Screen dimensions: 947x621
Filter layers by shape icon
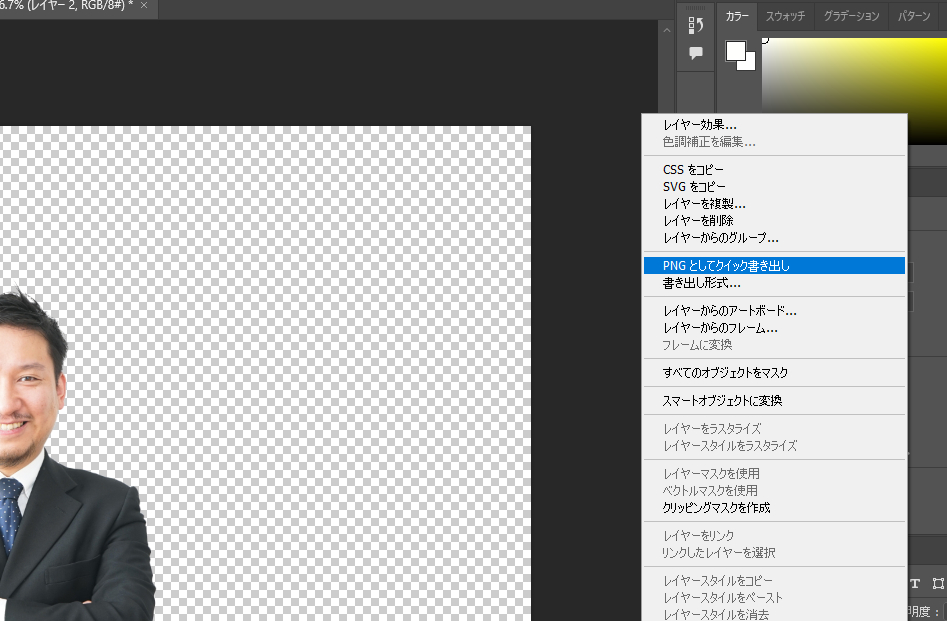[x=937, y=583]
